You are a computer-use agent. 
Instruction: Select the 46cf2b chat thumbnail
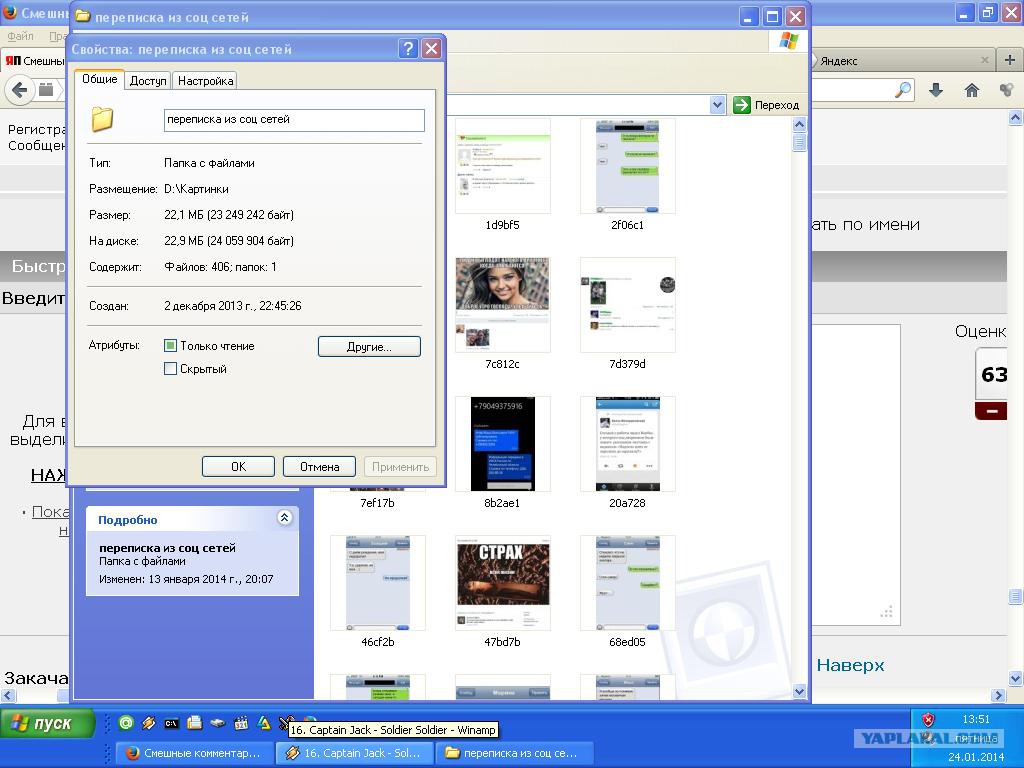click(377, 583)
